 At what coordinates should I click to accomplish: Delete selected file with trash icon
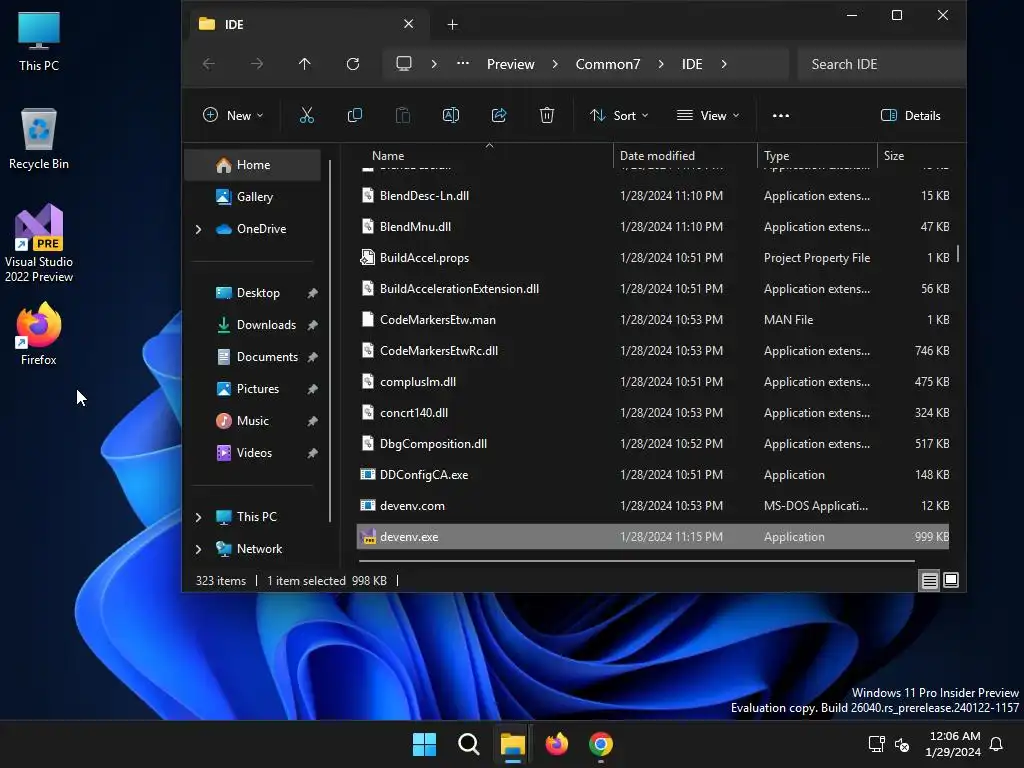(x=547, y=116)
